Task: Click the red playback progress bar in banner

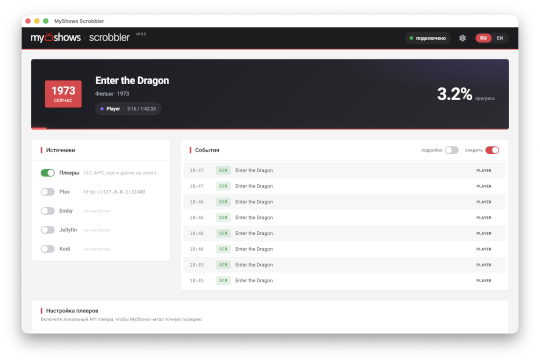Action: click(x=270, y=128)
